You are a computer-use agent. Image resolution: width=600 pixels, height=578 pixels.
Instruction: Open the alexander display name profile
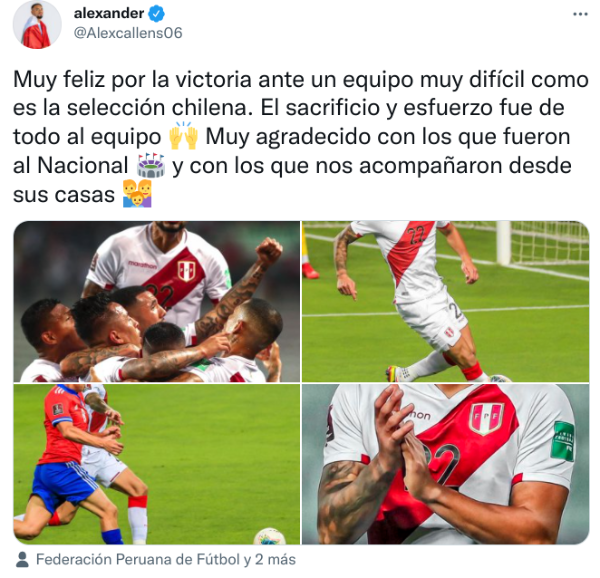tap(109, 14)
